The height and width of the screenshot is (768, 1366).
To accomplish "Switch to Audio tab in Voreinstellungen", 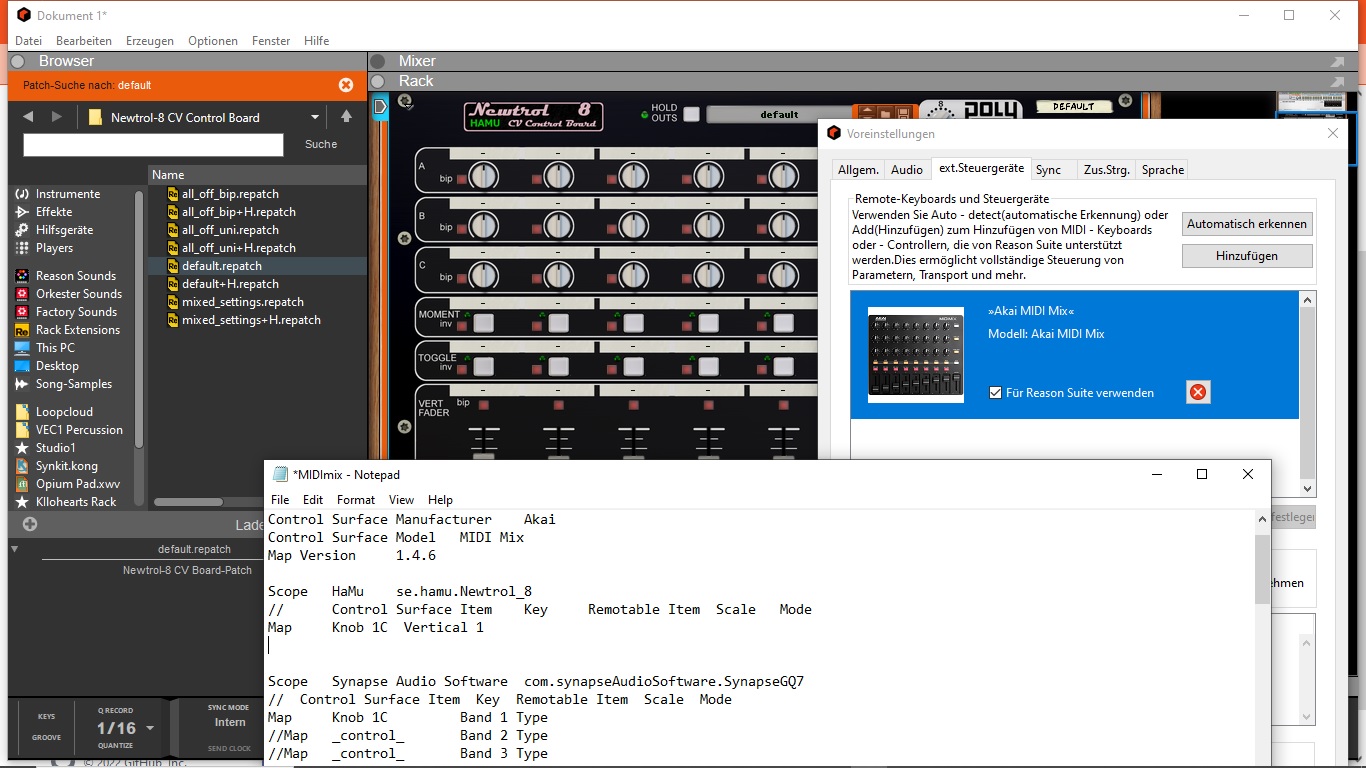I will coord(907,170).
